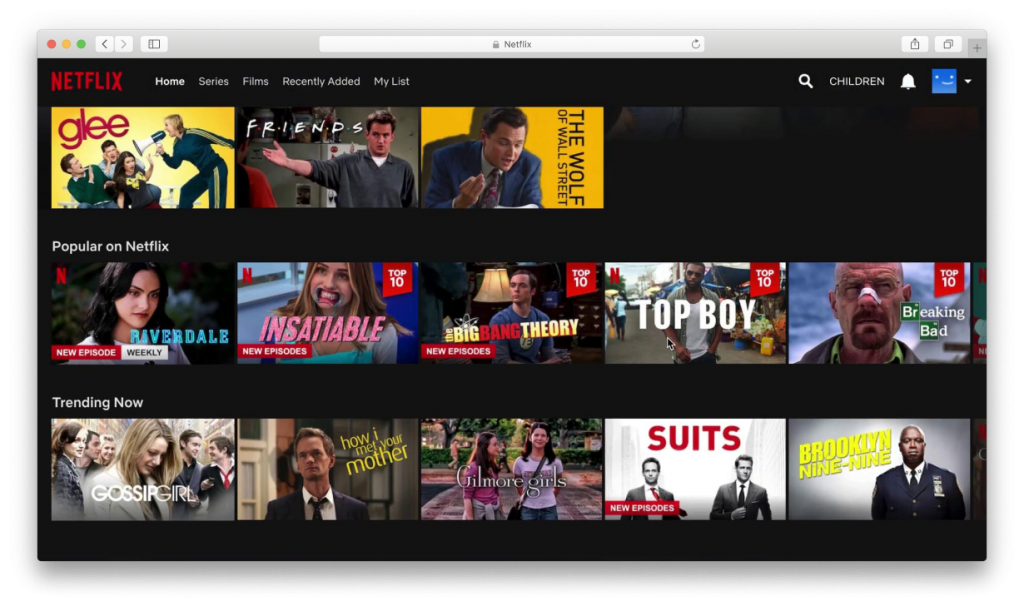Open The Big Bang Theory thumbnail
Viewport: 1024px width, 606px height.
[x=511, y=313]
